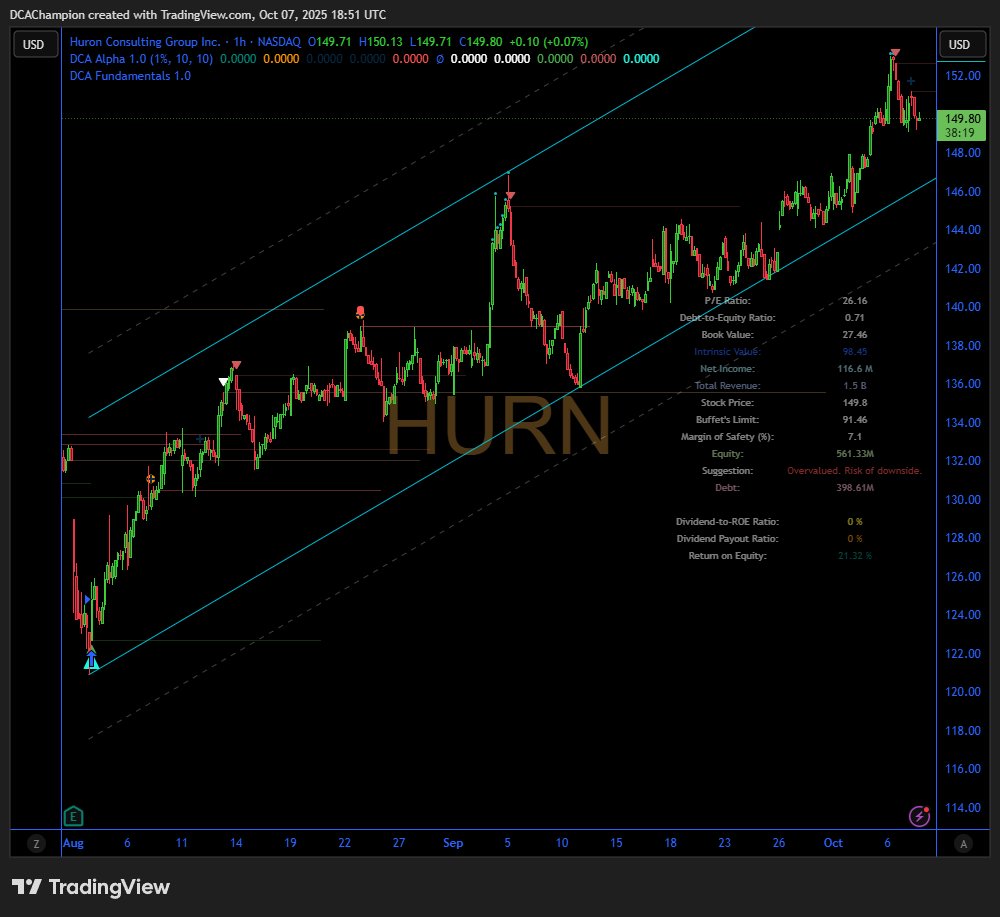This screenshot has height=917, width=1000.
Task: Click the NASDAQ exchange label in the legend
Action: tap(279, 41)
